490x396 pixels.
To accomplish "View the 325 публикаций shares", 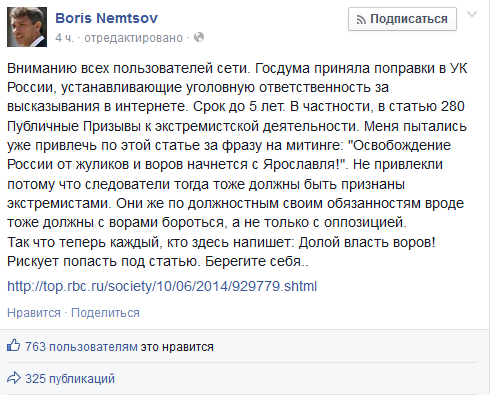I will [x=70, y=379].
